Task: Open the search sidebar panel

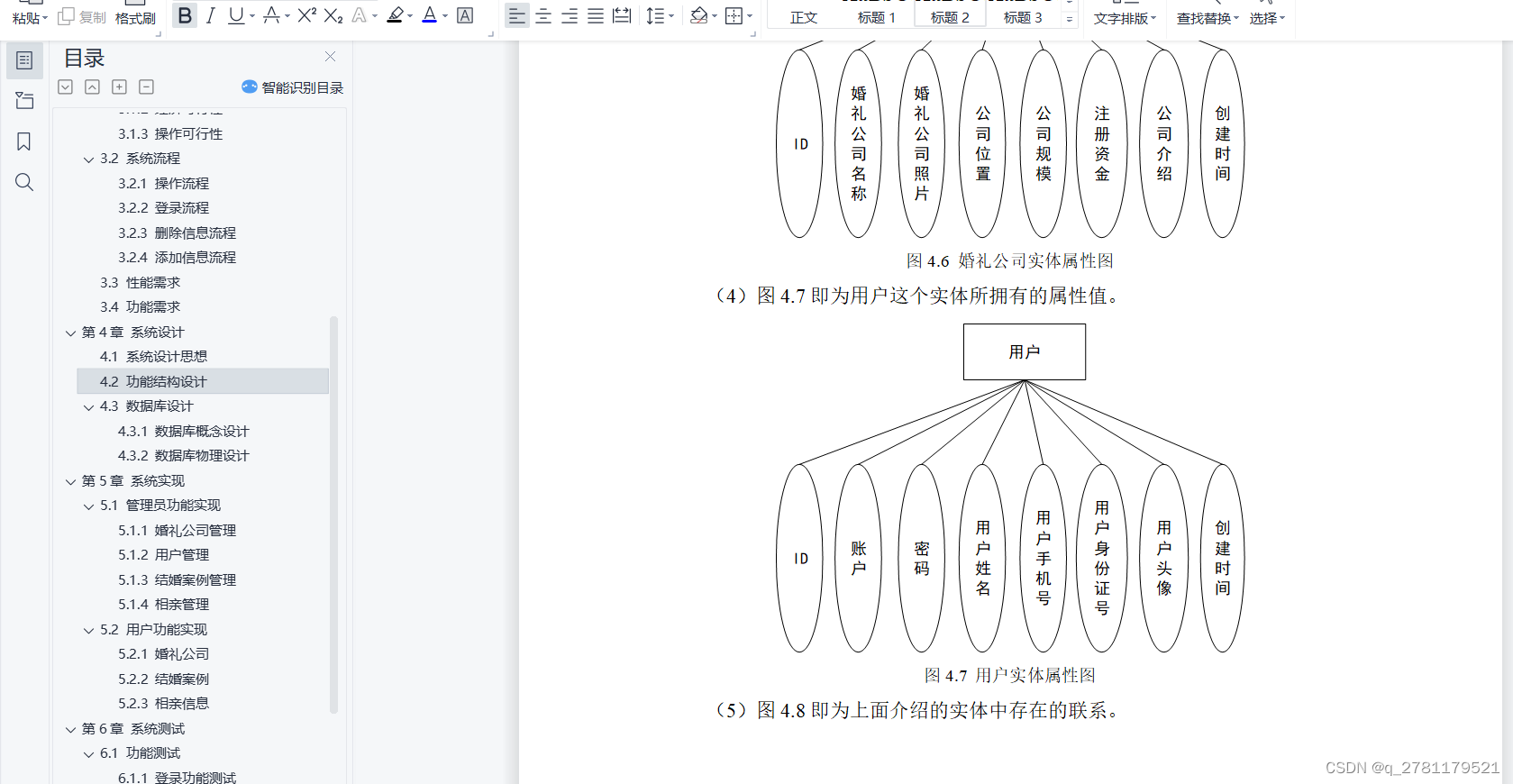Action: [x=24, y=182]
